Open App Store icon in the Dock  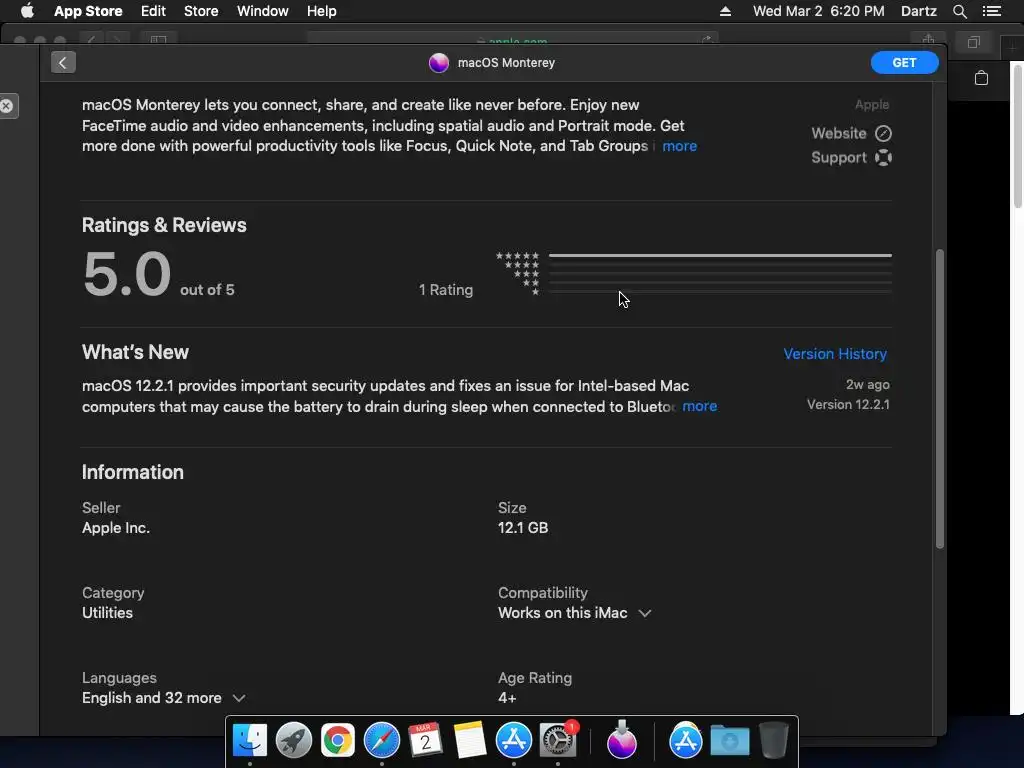tap(514, 741)
